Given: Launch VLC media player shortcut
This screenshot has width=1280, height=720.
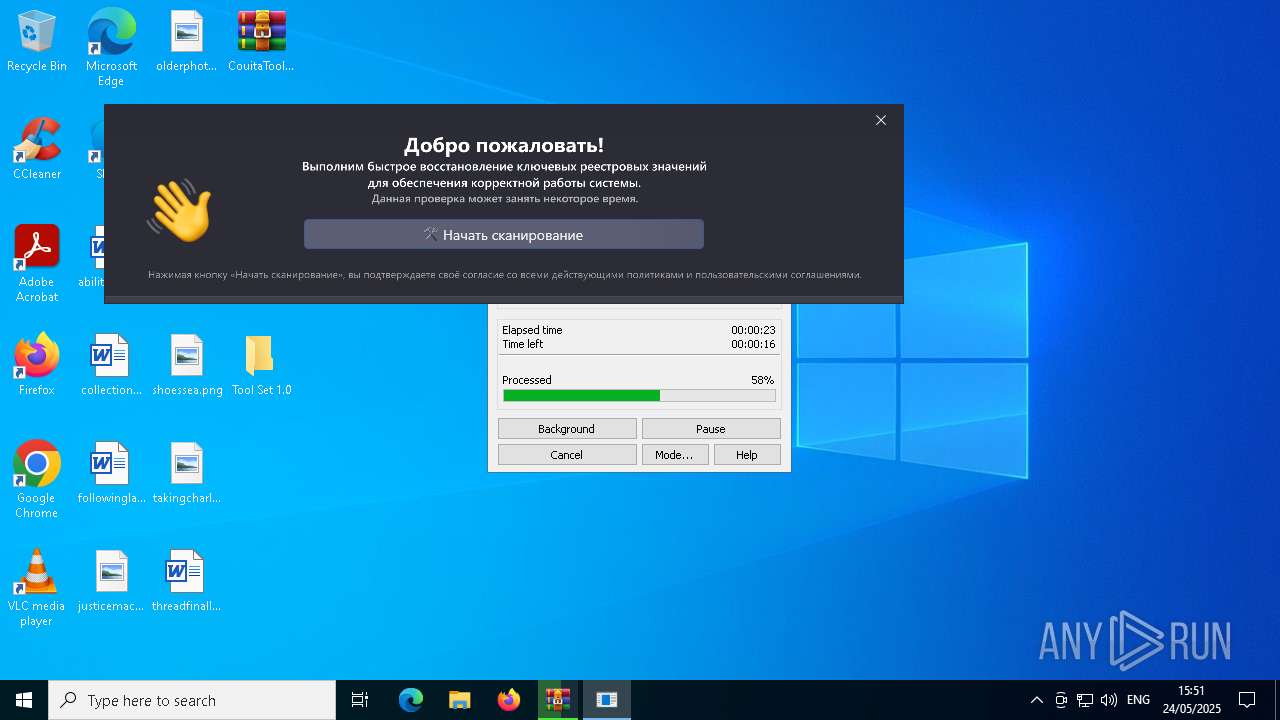Looking at the screenshot, I should click(37, 588).
